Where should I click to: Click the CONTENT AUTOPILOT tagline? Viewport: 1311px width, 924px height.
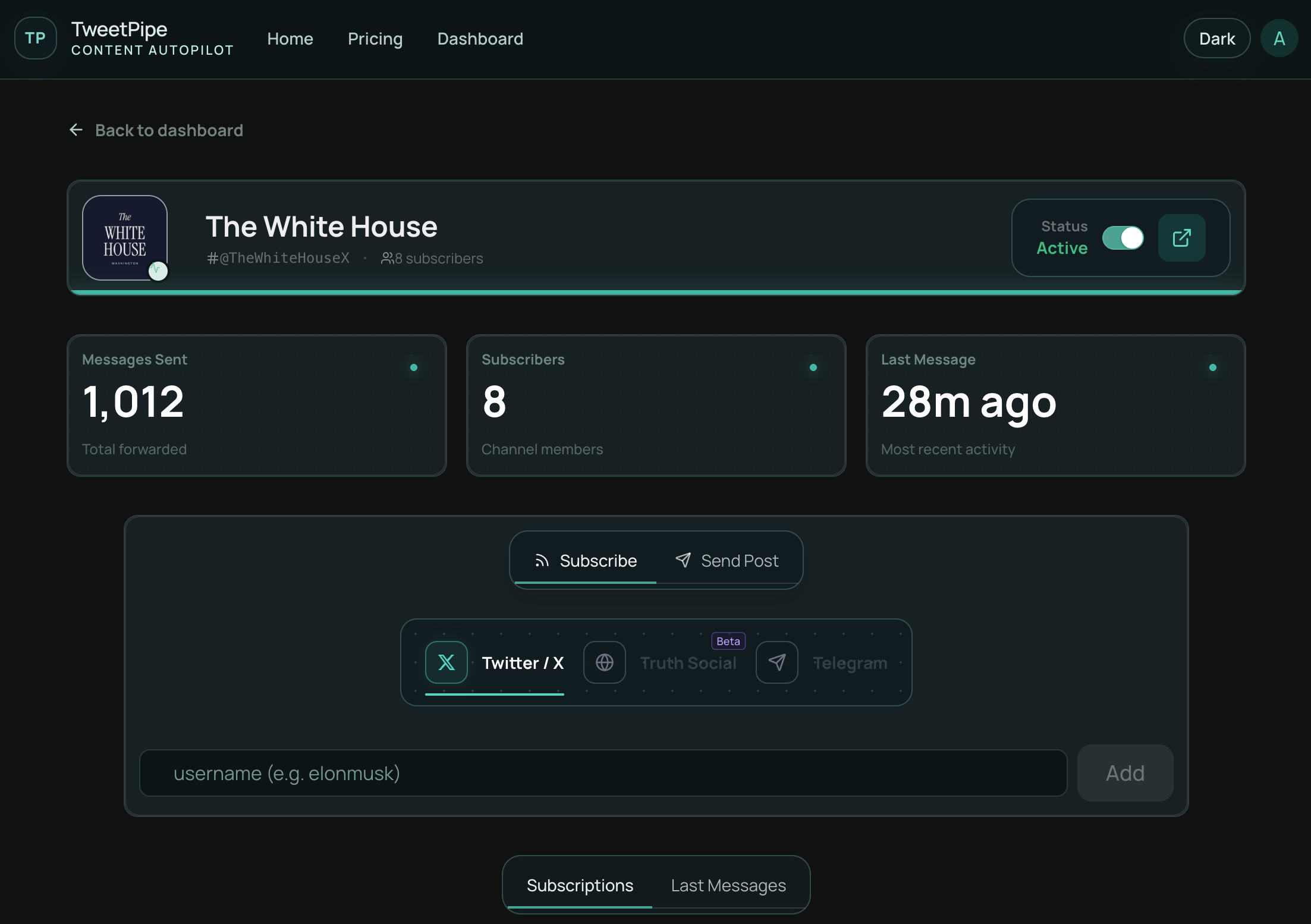pyautogui.click(x=152, y=50)
